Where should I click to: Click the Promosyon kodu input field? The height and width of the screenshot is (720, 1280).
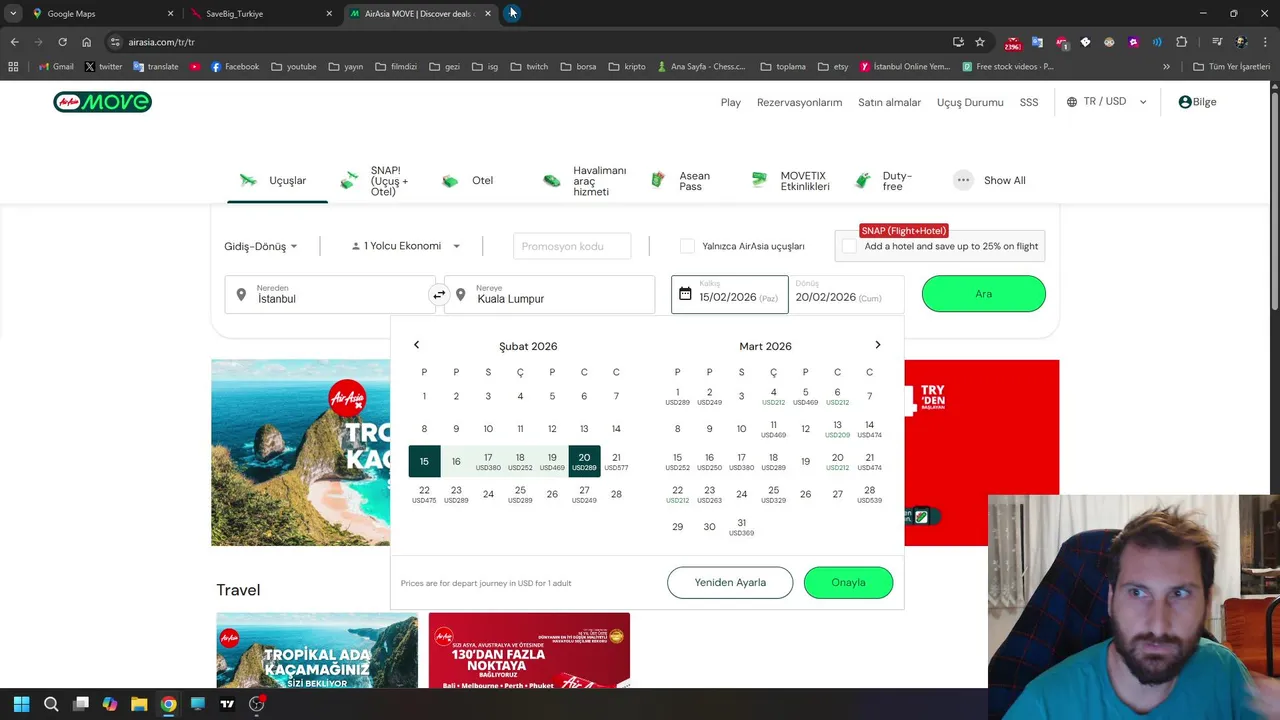point(572,246)
